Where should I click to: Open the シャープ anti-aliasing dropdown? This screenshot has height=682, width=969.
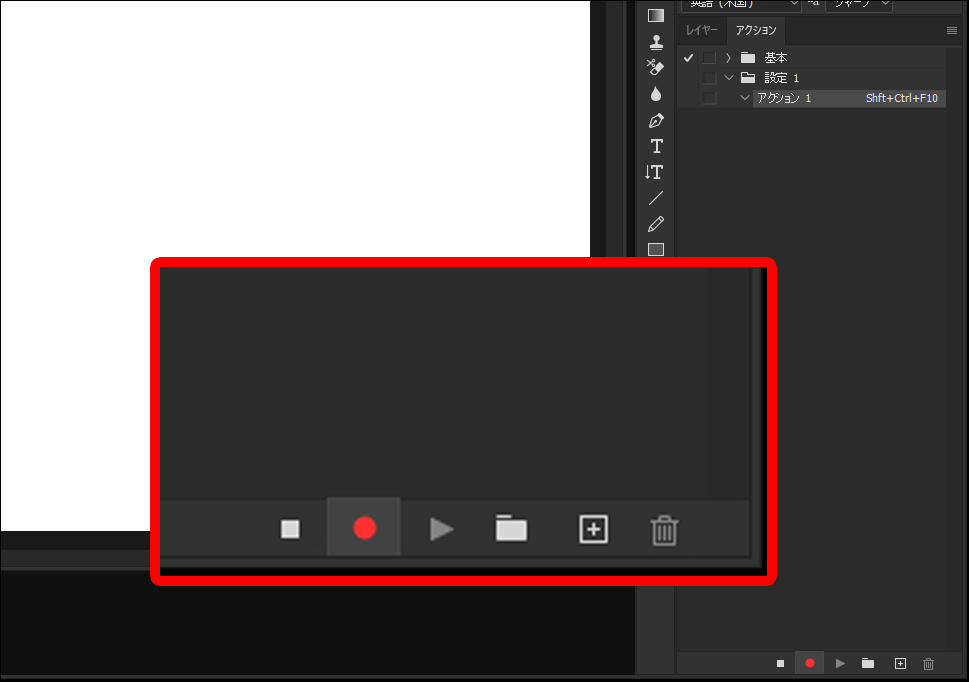coord(861,4)
